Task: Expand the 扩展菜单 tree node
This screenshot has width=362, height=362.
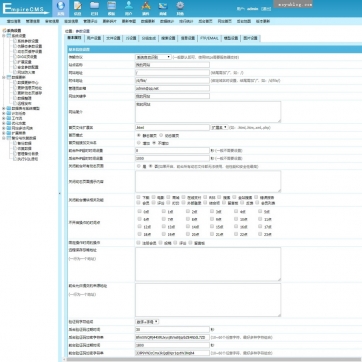Action: click(x=4, y=133)
